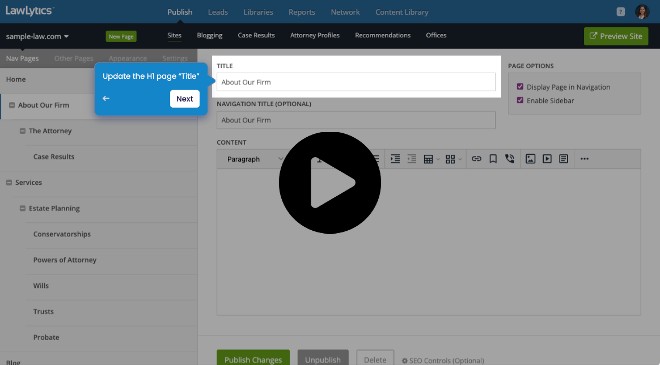Collapse the Estate Planning tree node
The height and width of the screenshot is (365, 660).
(23, 208)
